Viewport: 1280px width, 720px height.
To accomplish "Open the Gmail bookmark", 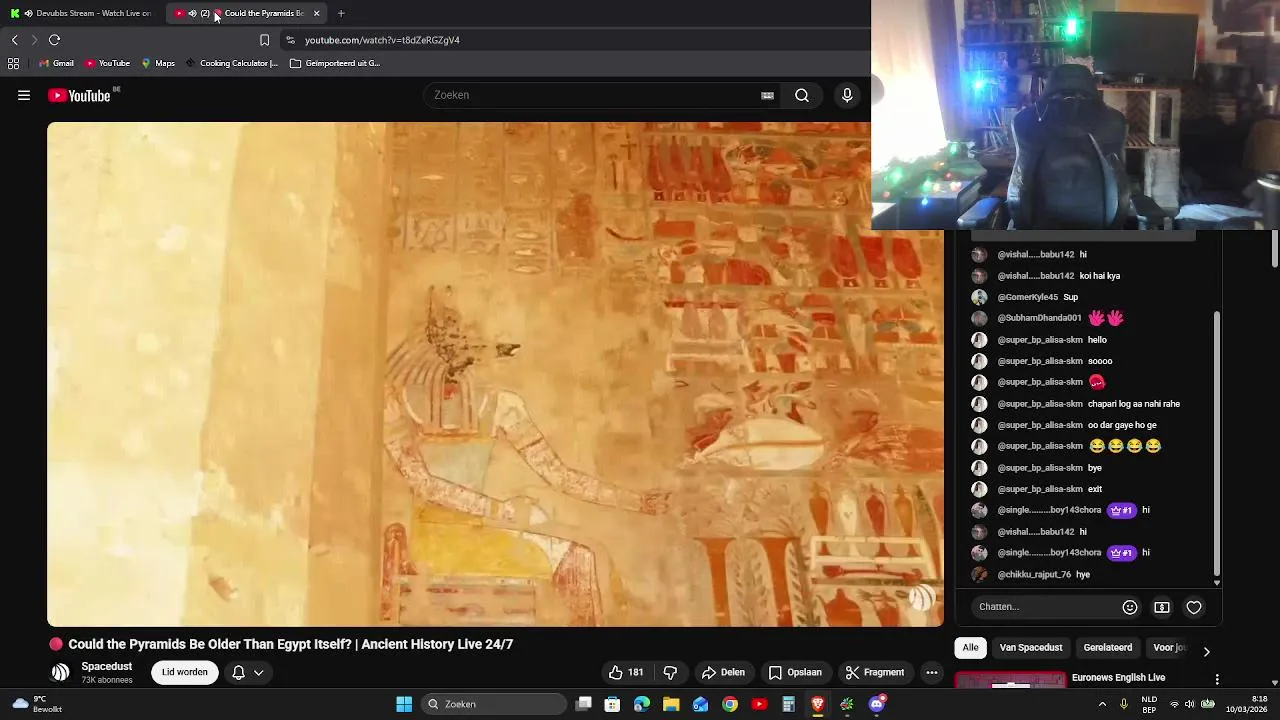I will coord(56,63).
